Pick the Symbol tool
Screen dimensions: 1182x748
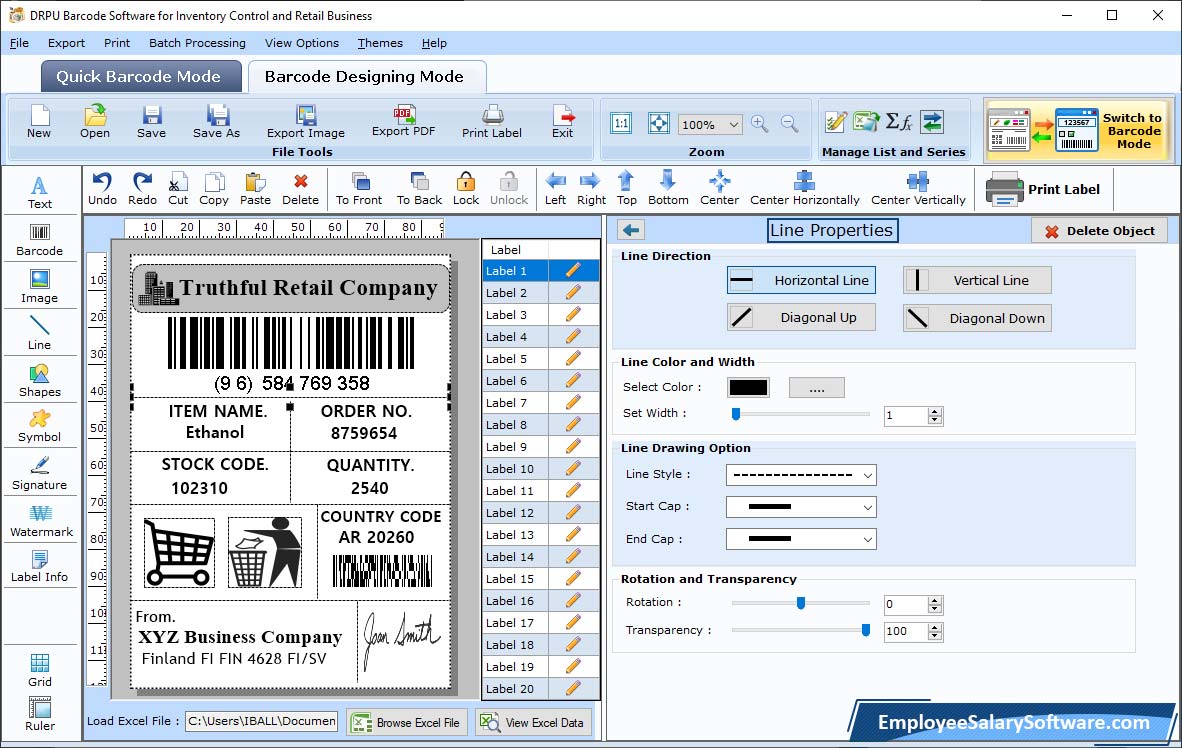(x=39, y=426)
